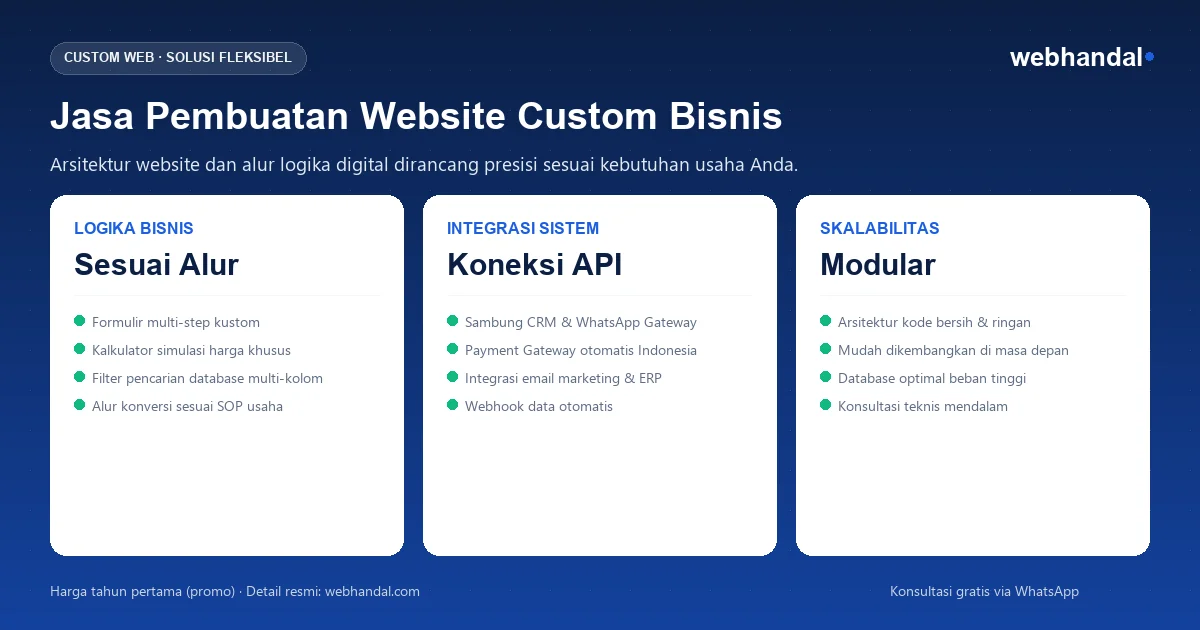Click the Modular card title

(x=878, y=264)
